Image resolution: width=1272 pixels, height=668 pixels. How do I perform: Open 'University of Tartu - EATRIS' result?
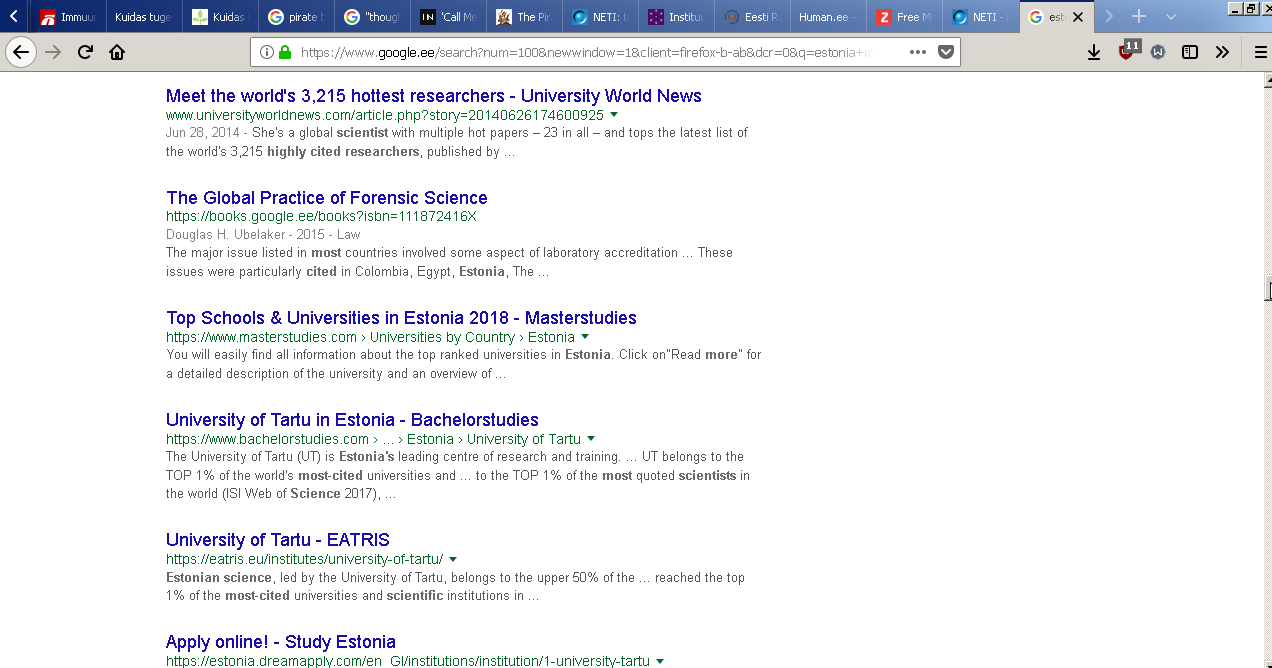pyautogui.click(x=277, y=540)
